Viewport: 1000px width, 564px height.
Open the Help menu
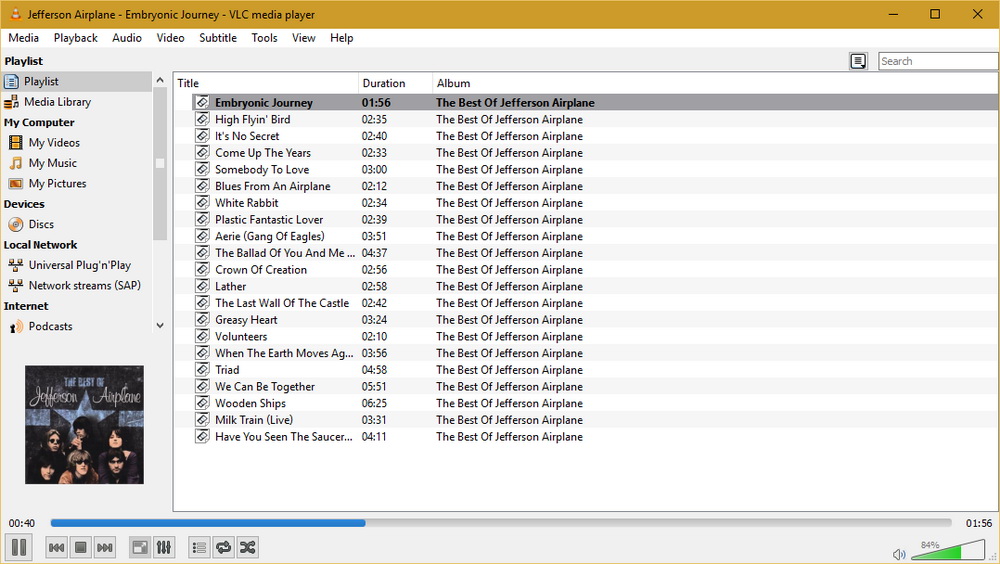[x=341, y=38]
